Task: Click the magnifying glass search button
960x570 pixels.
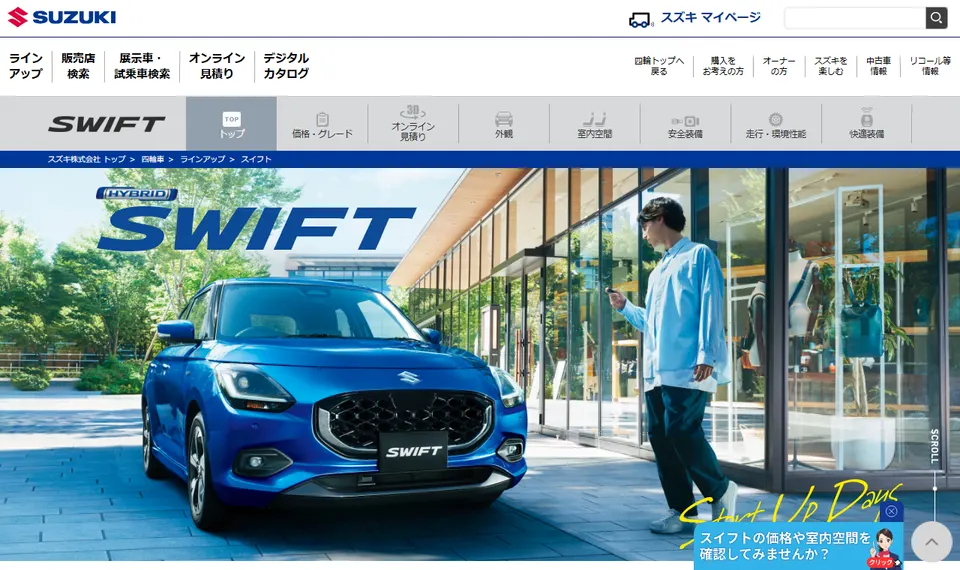Action: click(x=936, y=18)
